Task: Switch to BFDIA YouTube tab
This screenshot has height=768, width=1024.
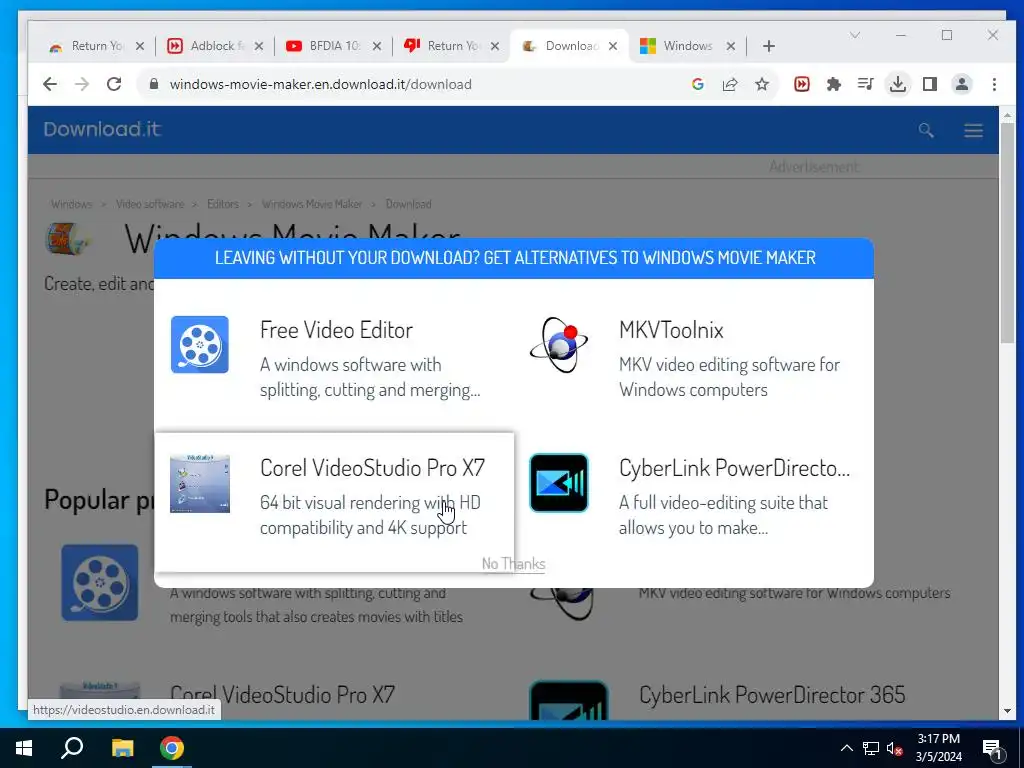Action: click(333, 46)
